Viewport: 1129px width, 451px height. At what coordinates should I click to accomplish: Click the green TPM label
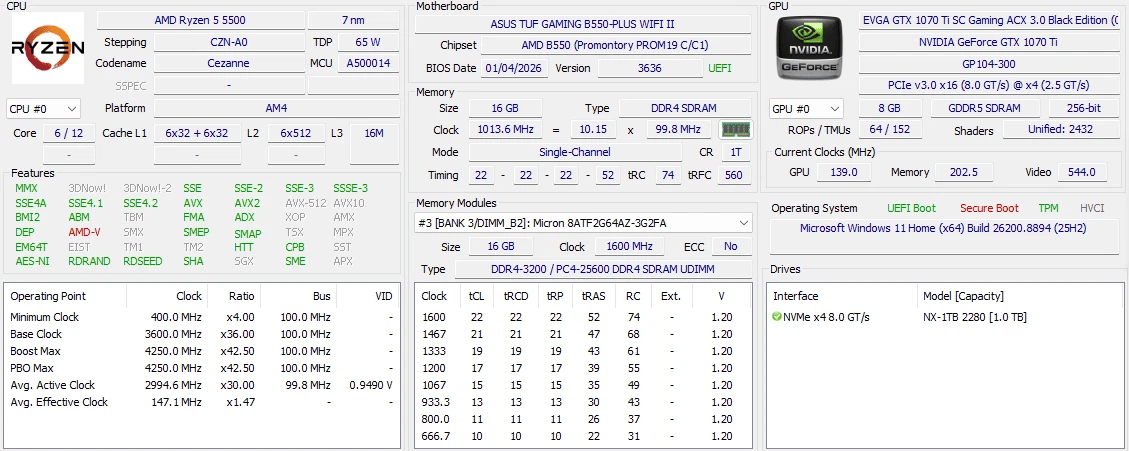point(1048,208)
